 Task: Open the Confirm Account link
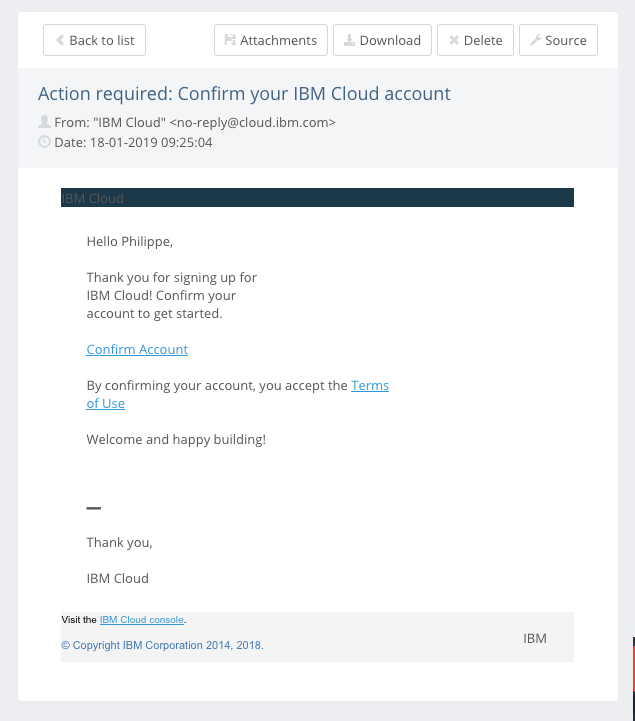(x=137, y=349)
